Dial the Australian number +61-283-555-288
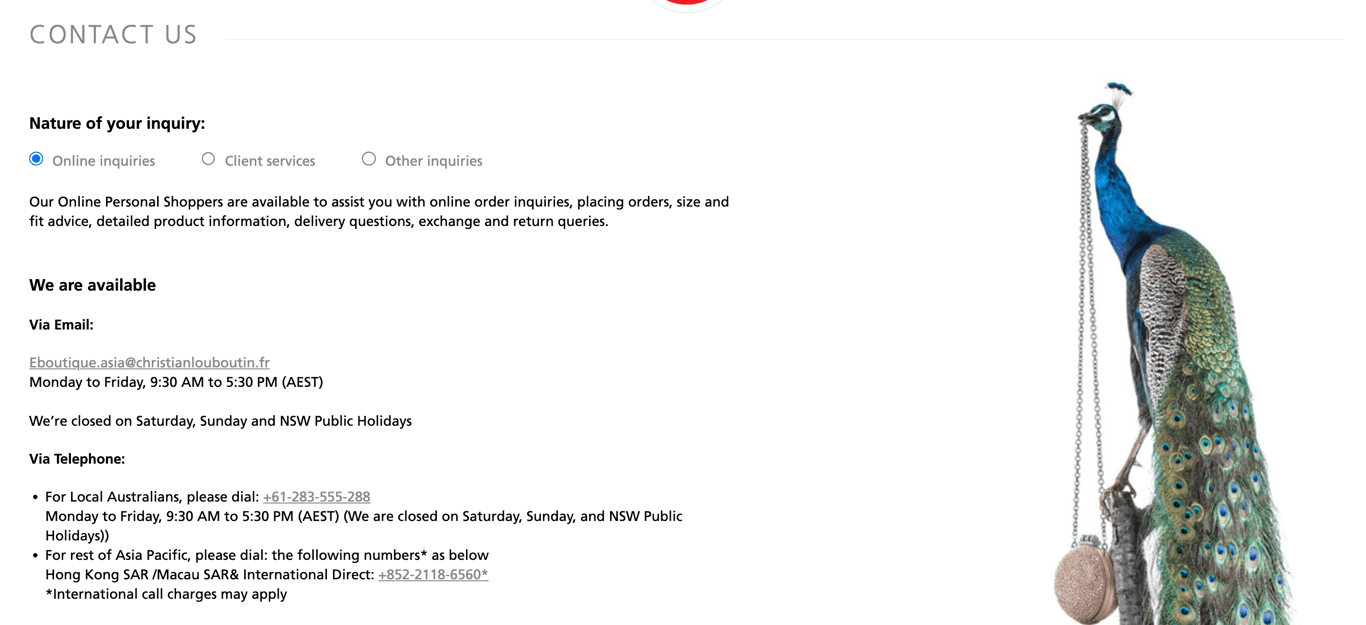The height and width of the screenshot is (625, 1366). point(316,497)
